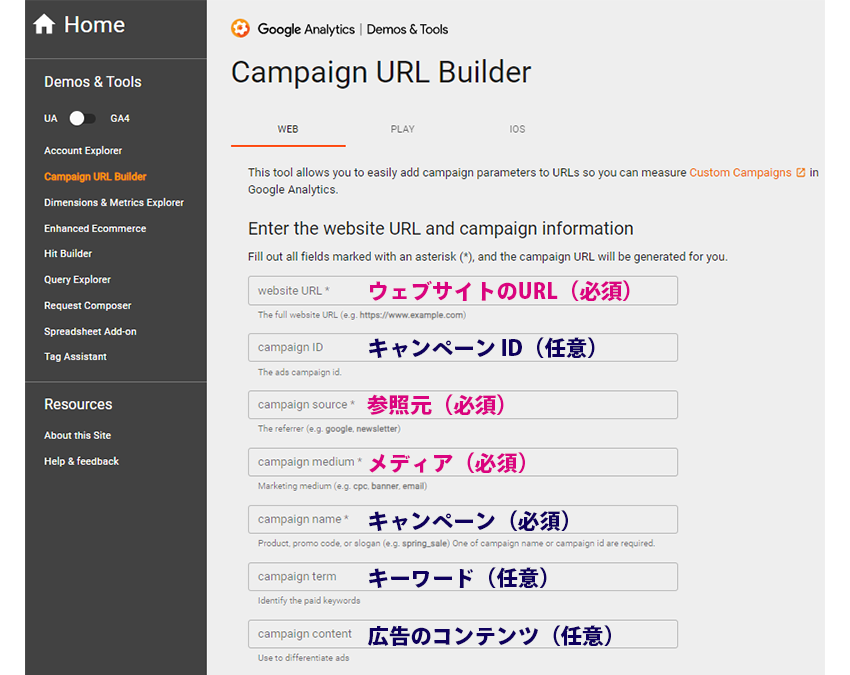Click the Home house icon
850x675 pixels.
44,24
